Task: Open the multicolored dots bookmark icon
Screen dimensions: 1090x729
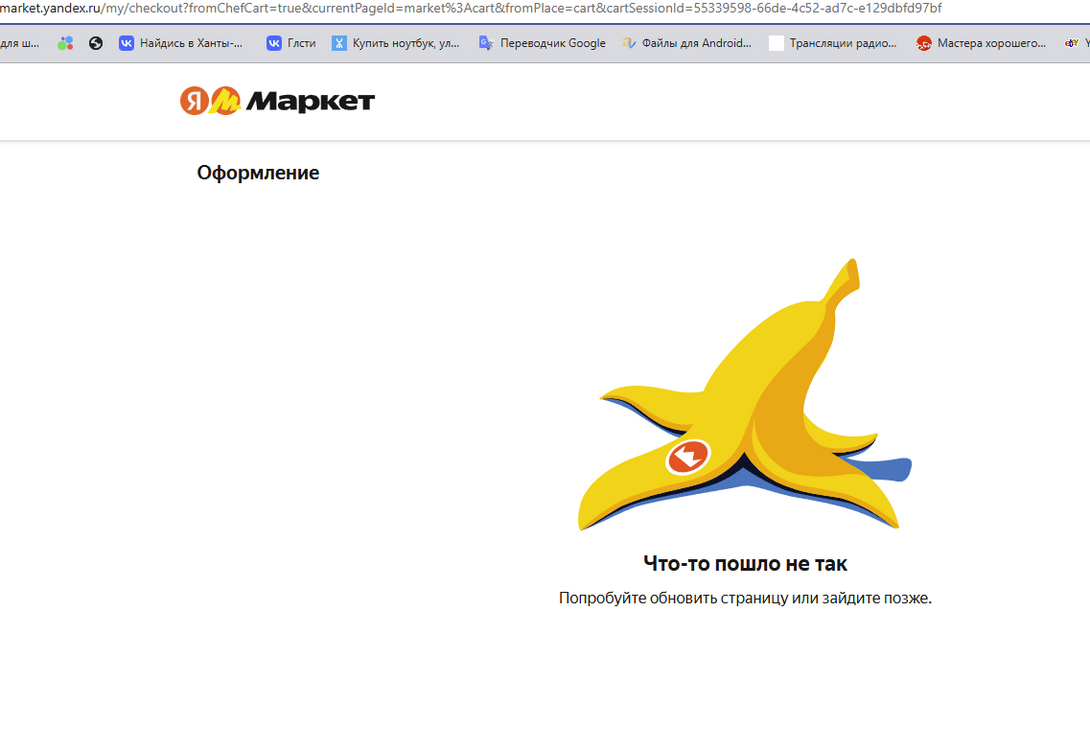Action: click(65, 43)
